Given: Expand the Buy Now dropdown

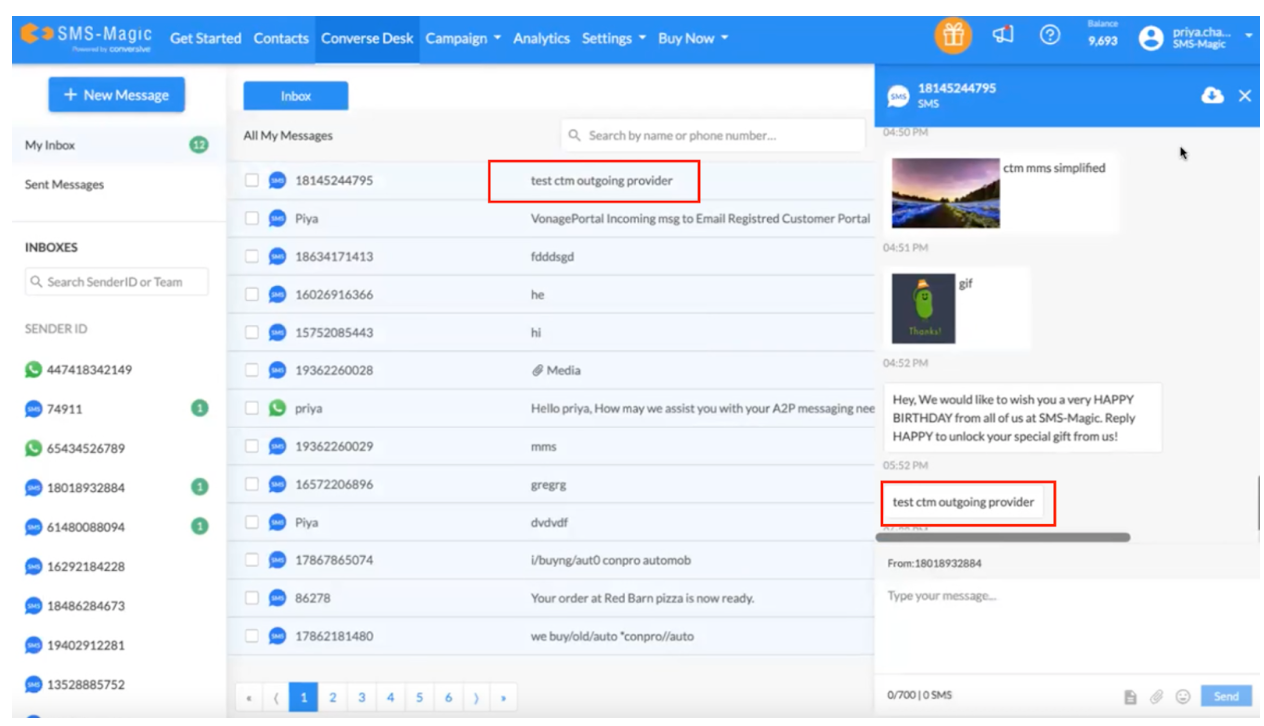Looking at the screenshot, I should coord(692,38).
